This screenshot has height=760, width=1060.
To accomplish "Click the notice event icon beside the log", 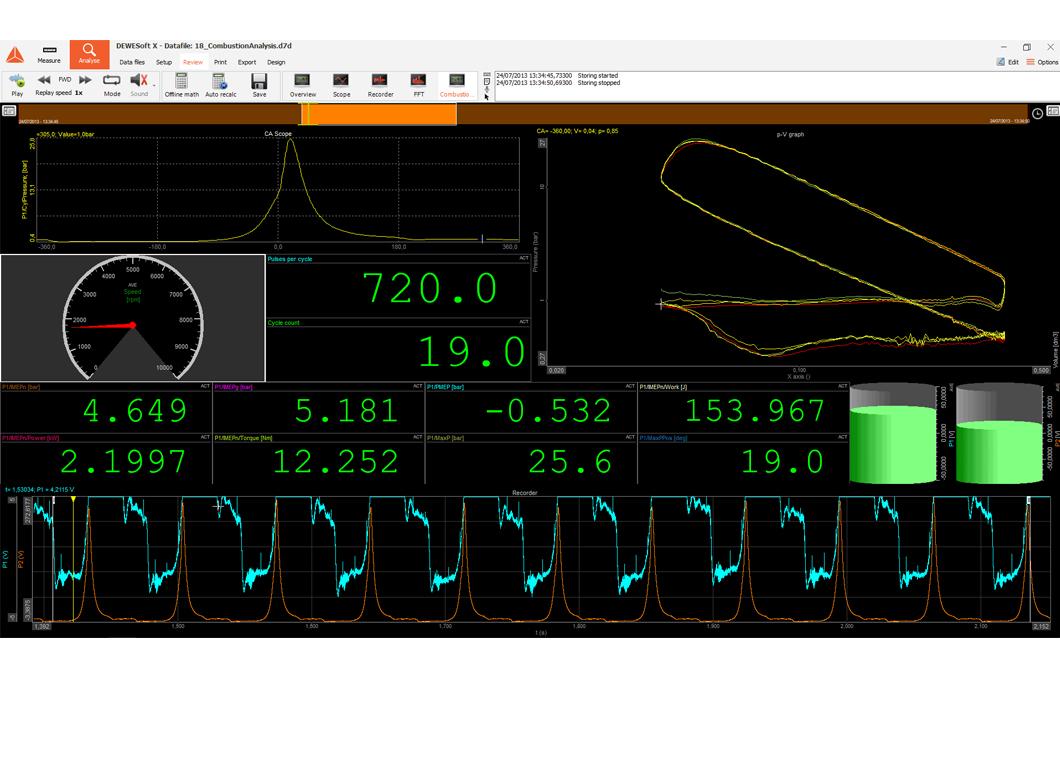I will tap(487, 82).
